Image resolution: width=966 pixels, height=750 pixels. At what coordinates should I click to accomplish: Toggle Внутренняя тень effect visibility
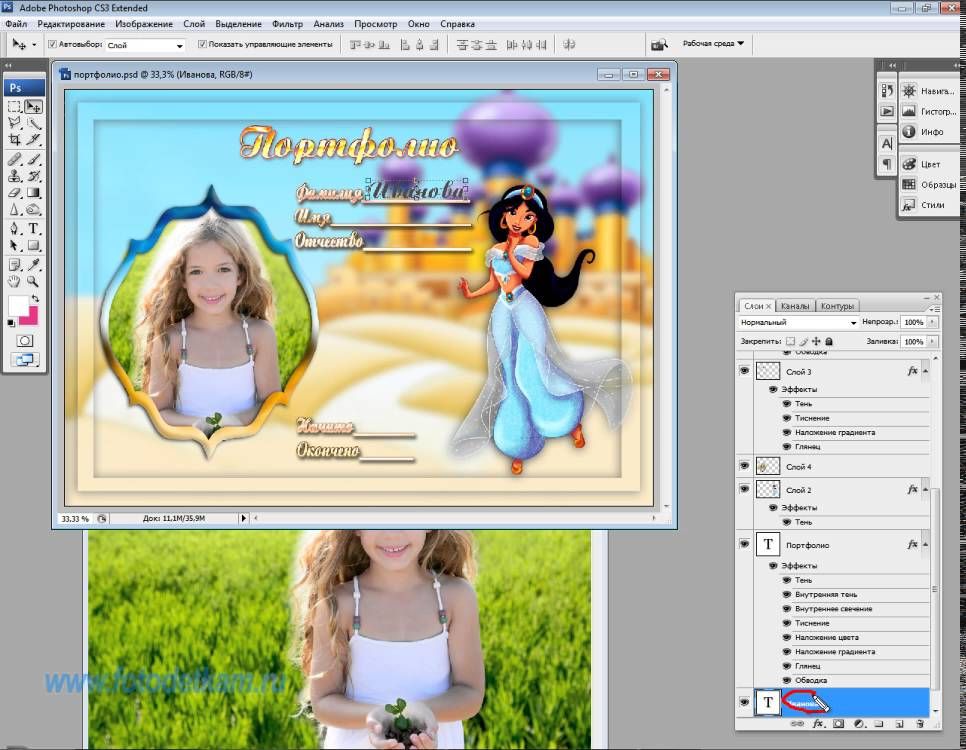pos(787,594)
